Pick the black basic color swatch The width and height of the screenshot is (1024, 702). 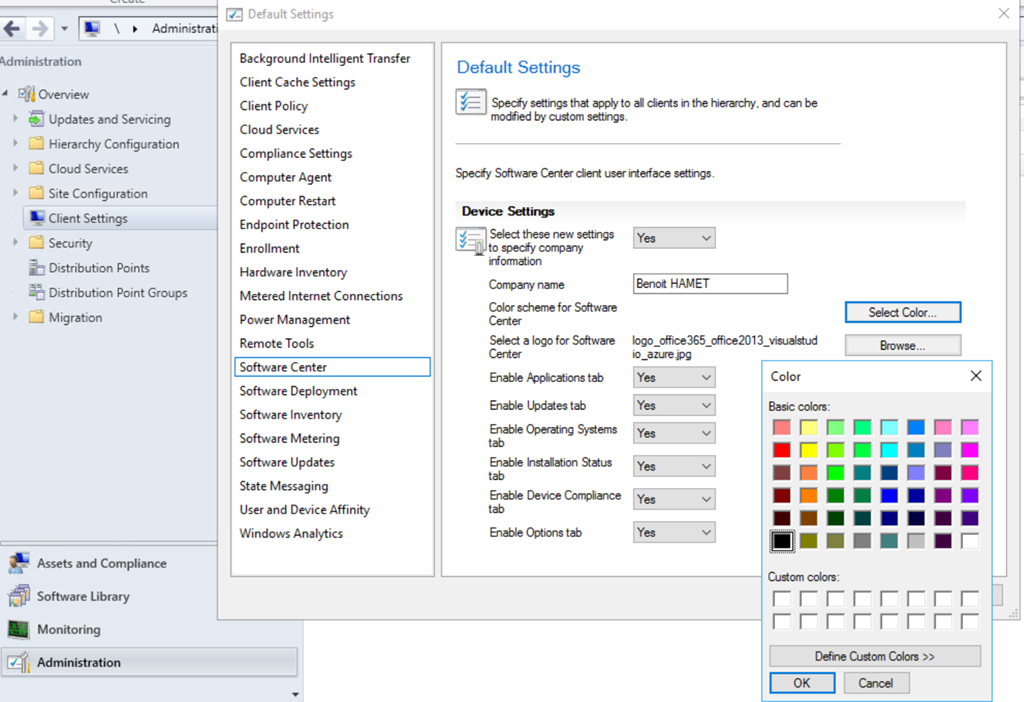click(782, 541)
